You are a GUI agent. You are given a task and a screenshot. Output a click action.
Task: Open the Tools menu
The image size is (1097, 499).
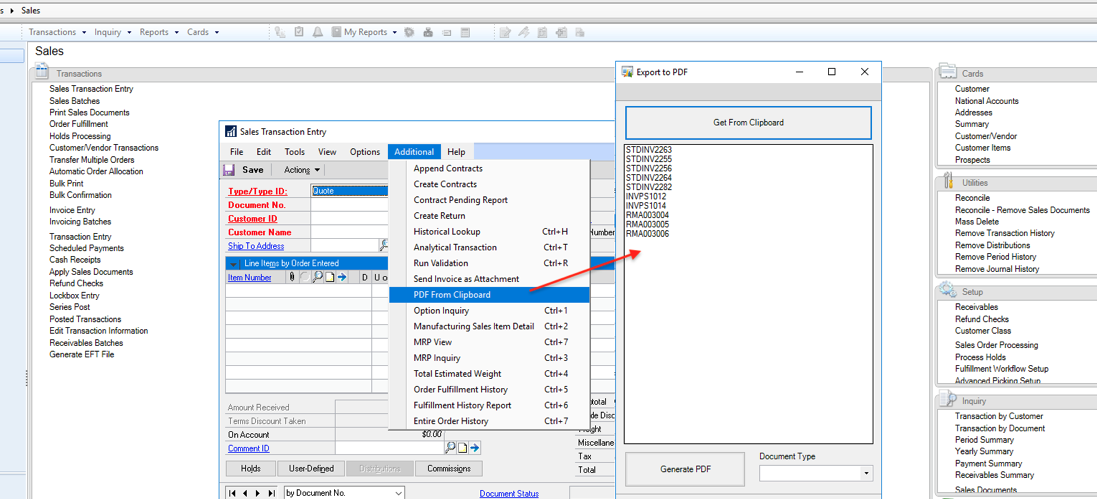click(295, 152)
